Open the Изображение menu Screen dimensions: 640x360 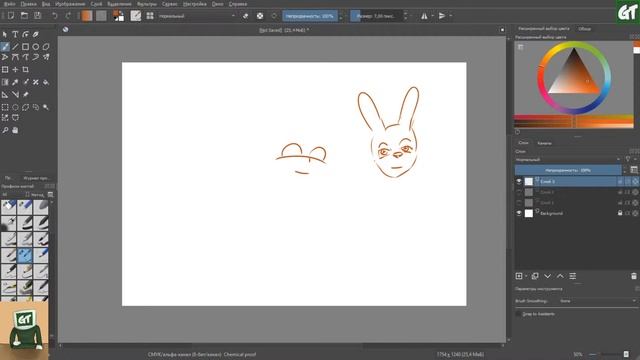pyautogui.click(x=70, y=4)
